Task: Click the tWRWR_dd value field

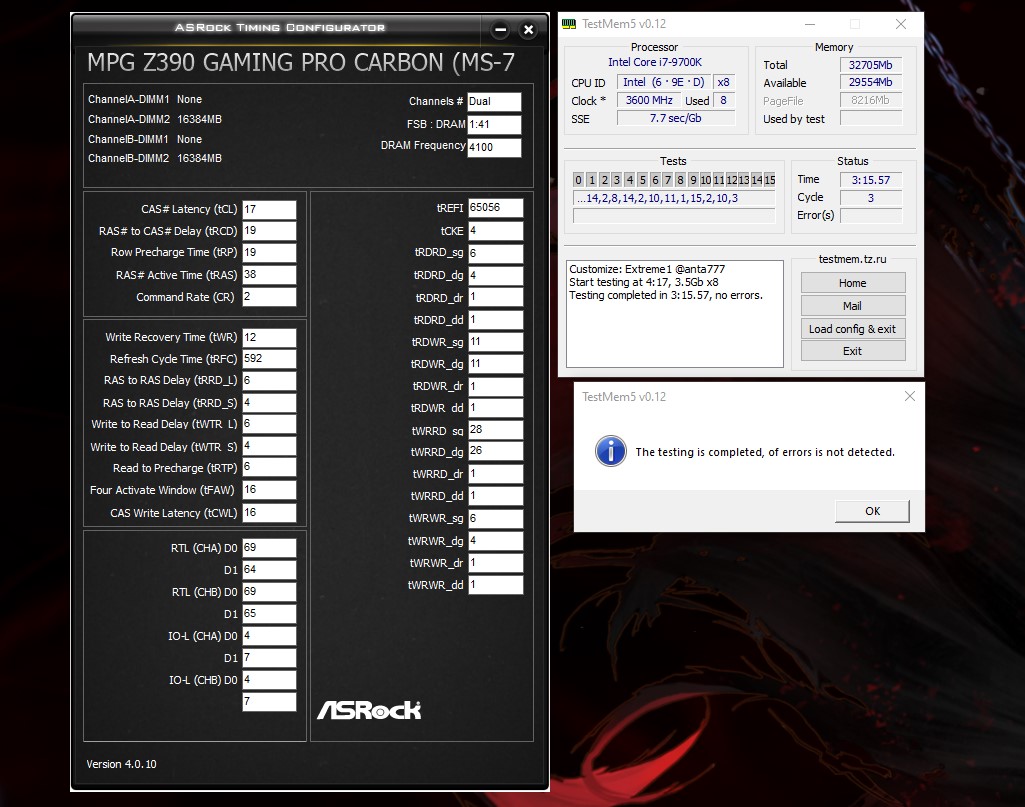Action: [496, 585]
